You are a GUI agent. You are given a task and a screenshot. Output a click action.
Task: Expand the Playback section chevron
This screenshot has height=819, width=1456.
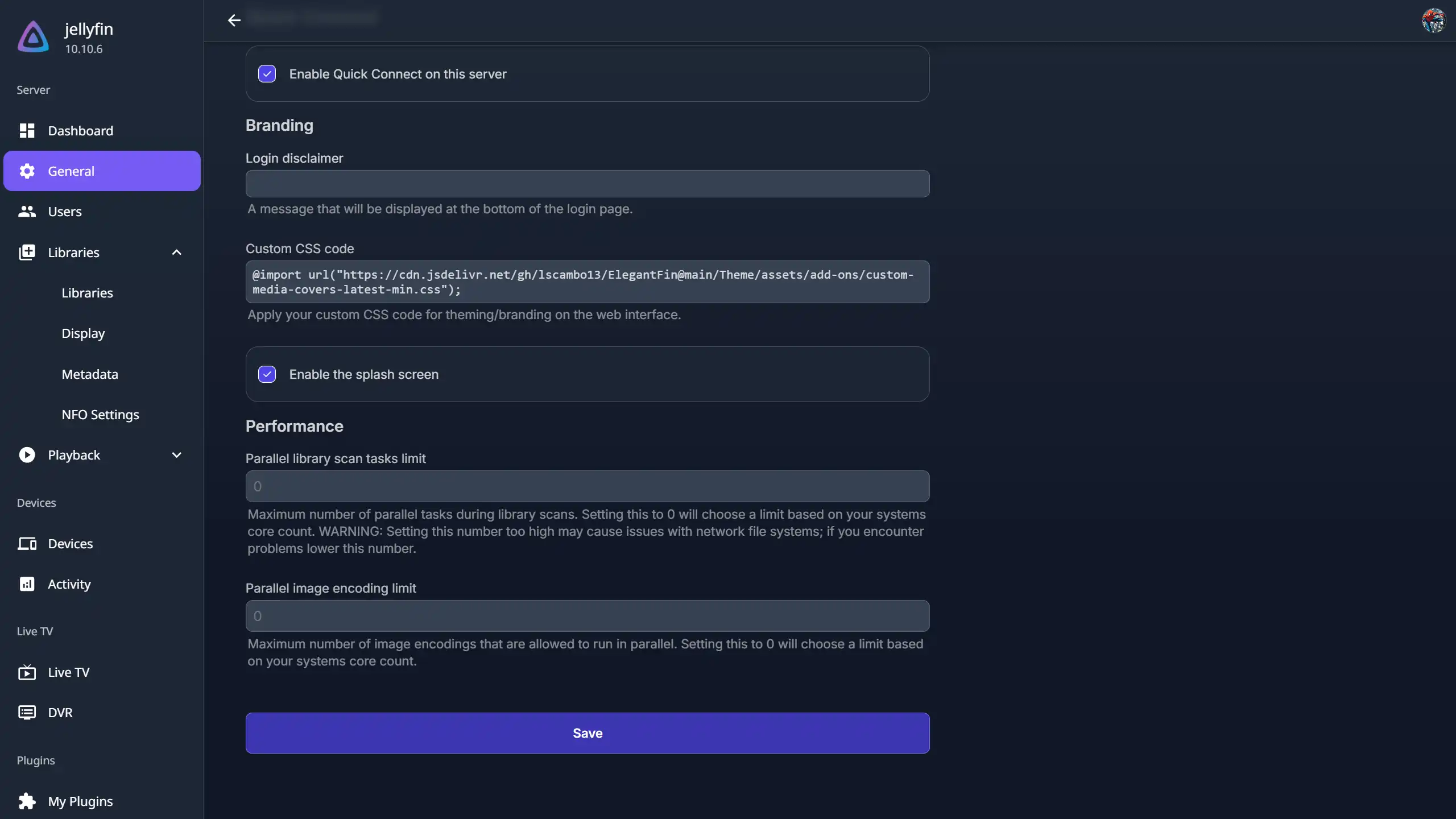(176, 455)
